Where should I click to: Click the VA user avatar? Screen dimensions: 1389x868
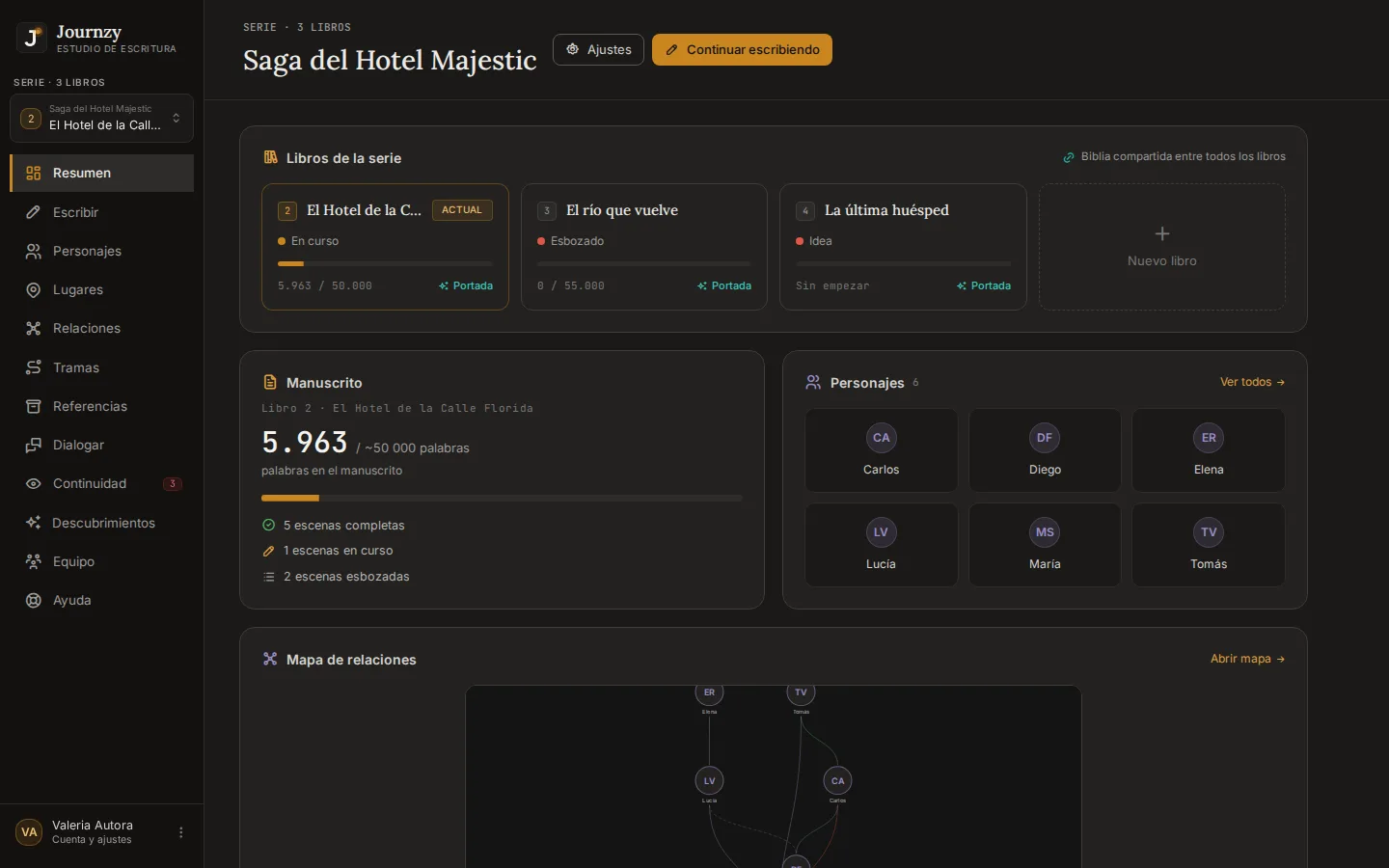click(29, 832)
